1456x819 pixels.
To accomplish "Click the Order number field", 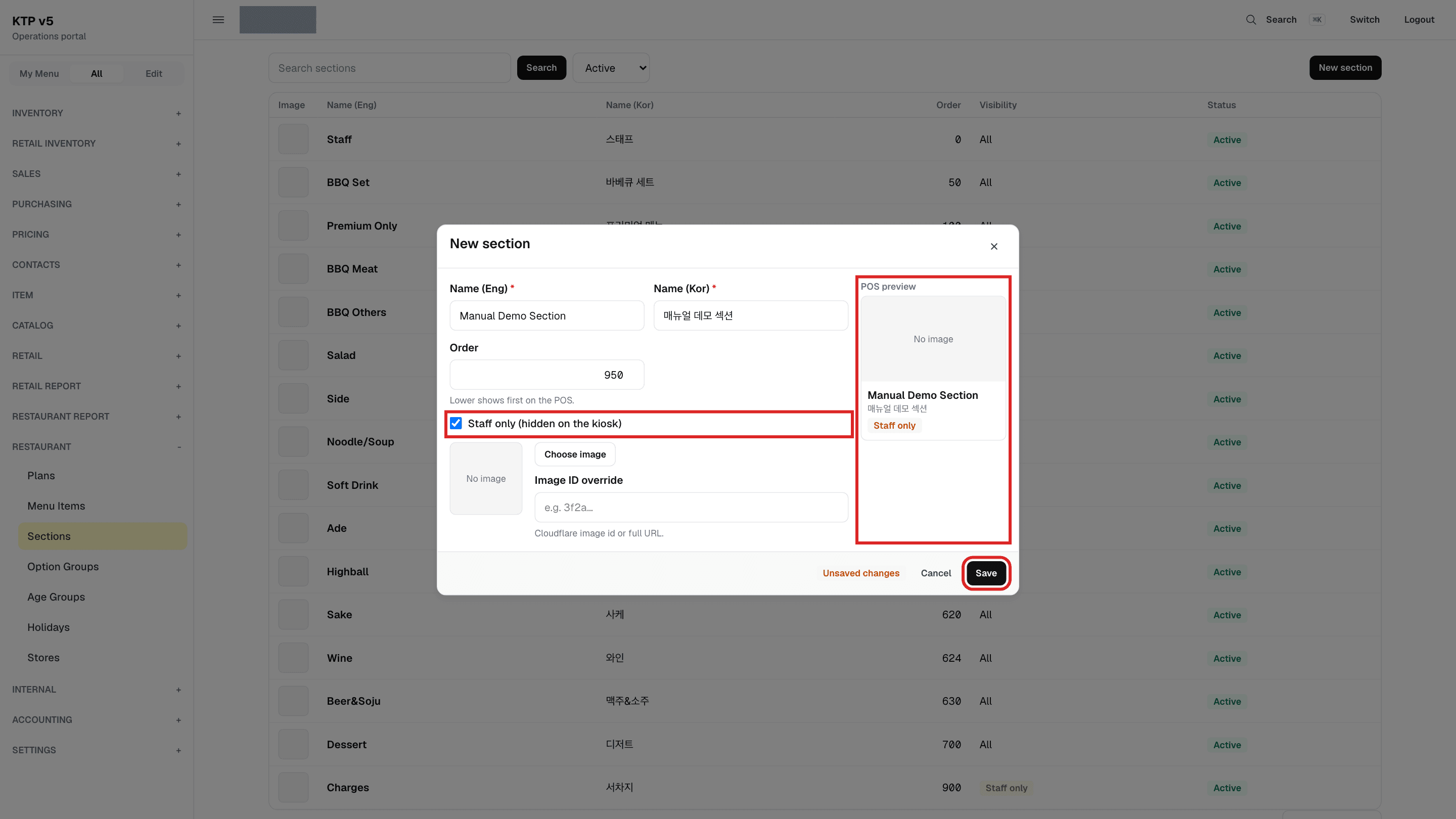I will [547, 375].
